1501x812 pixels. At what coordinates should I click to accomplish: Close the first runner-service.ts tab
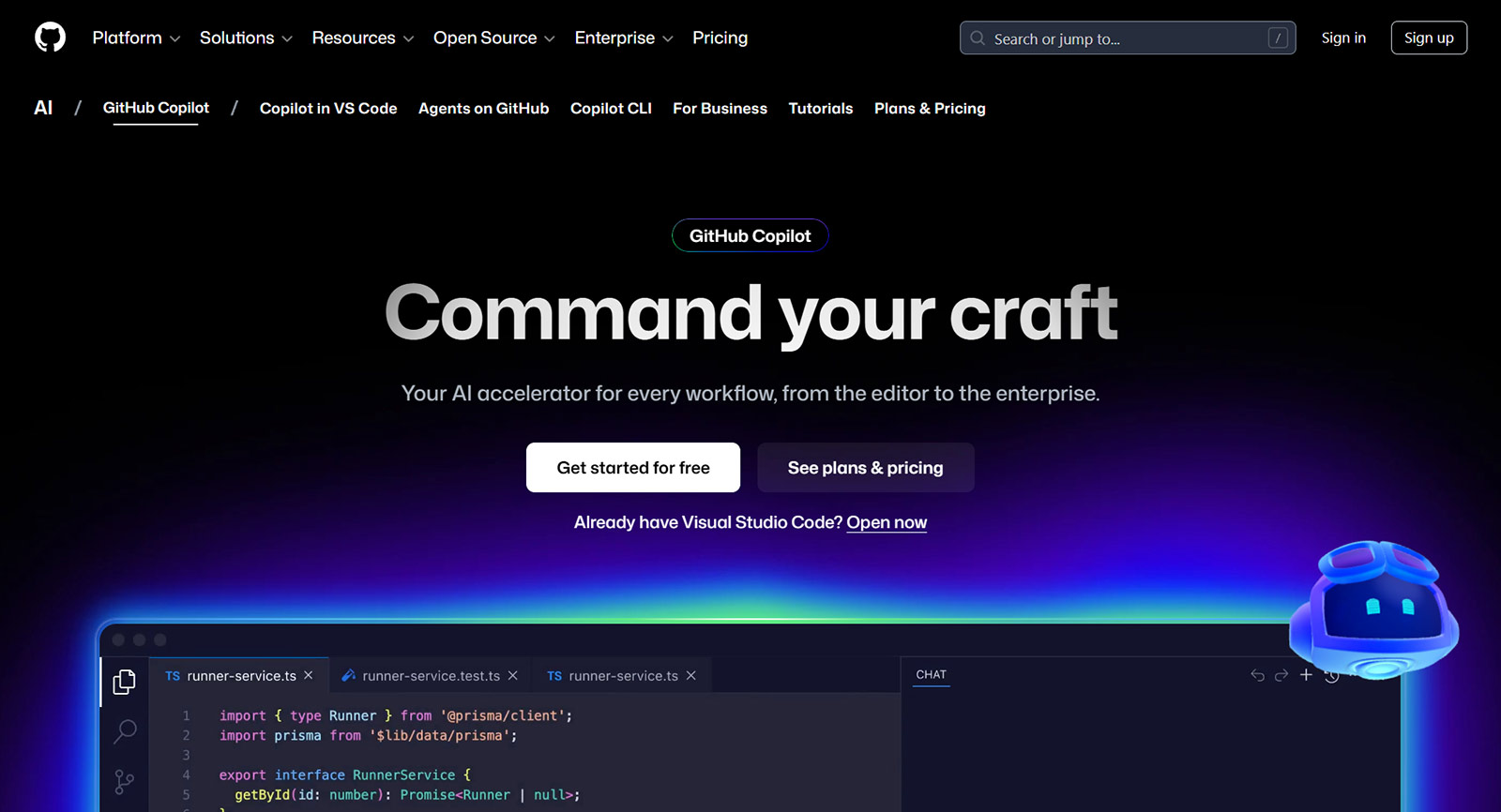click(x=309, y=675)
